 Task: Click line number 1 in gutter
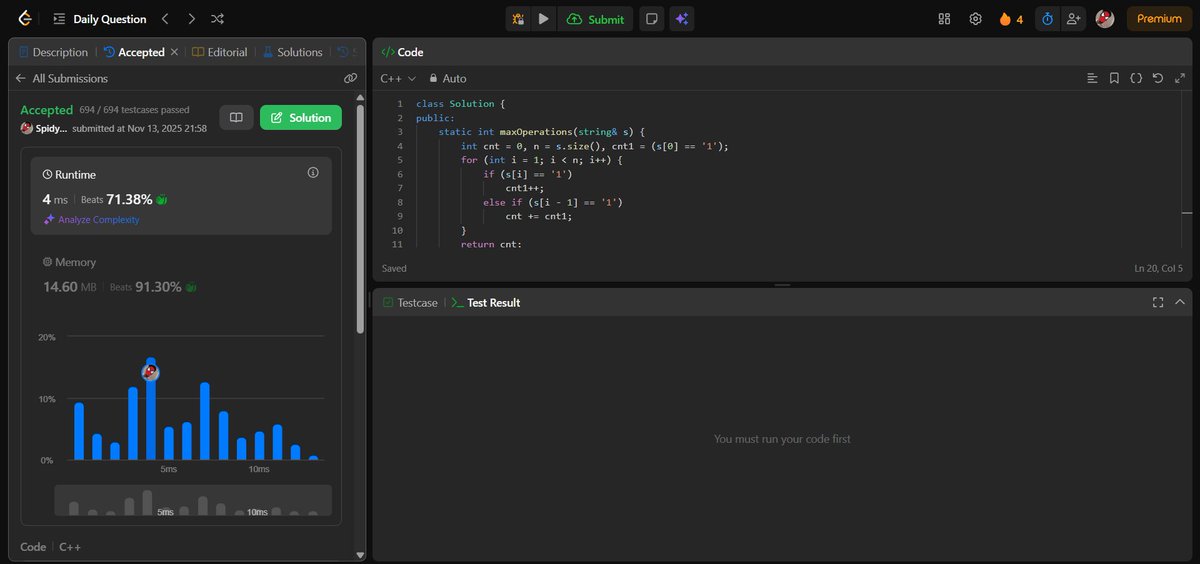coord(399,104)
